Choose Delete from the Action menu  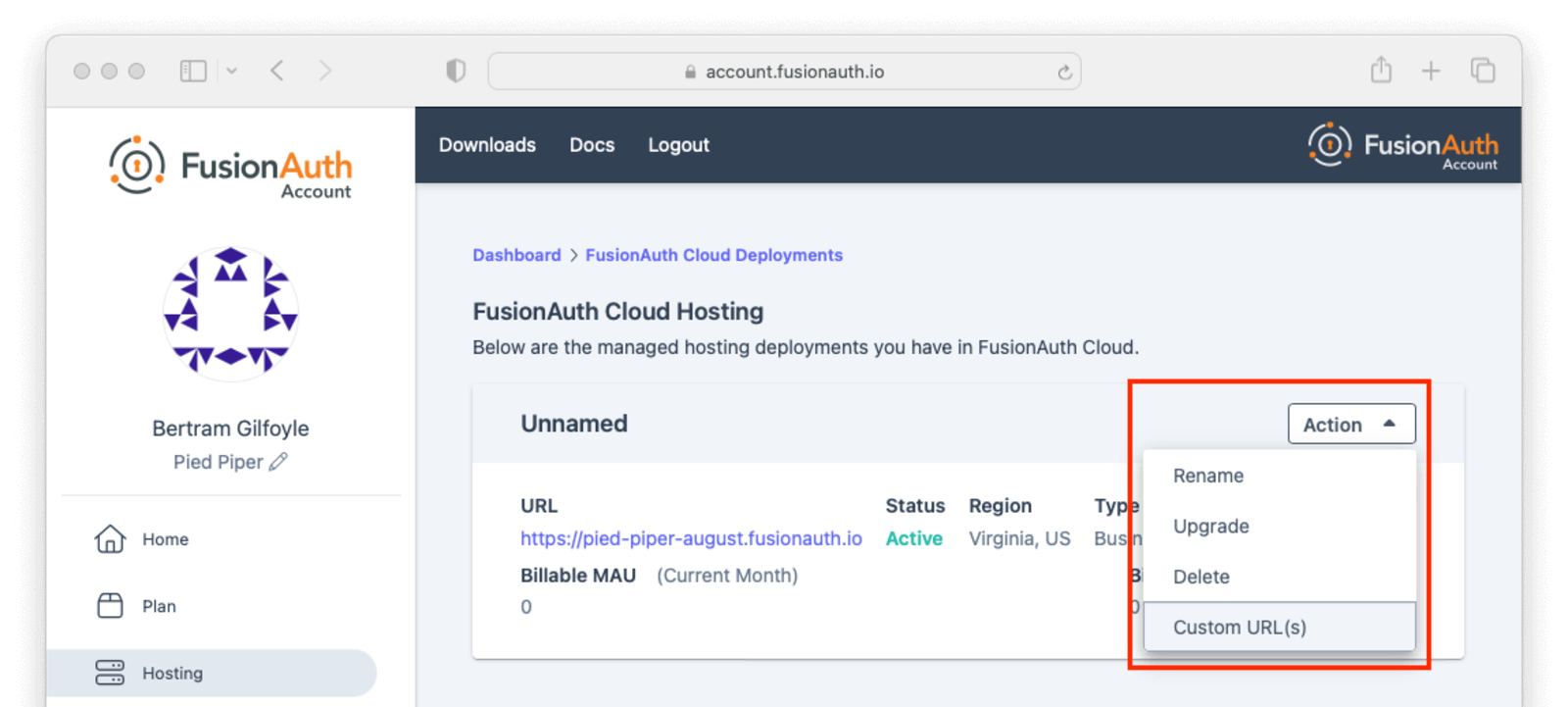1279,577
